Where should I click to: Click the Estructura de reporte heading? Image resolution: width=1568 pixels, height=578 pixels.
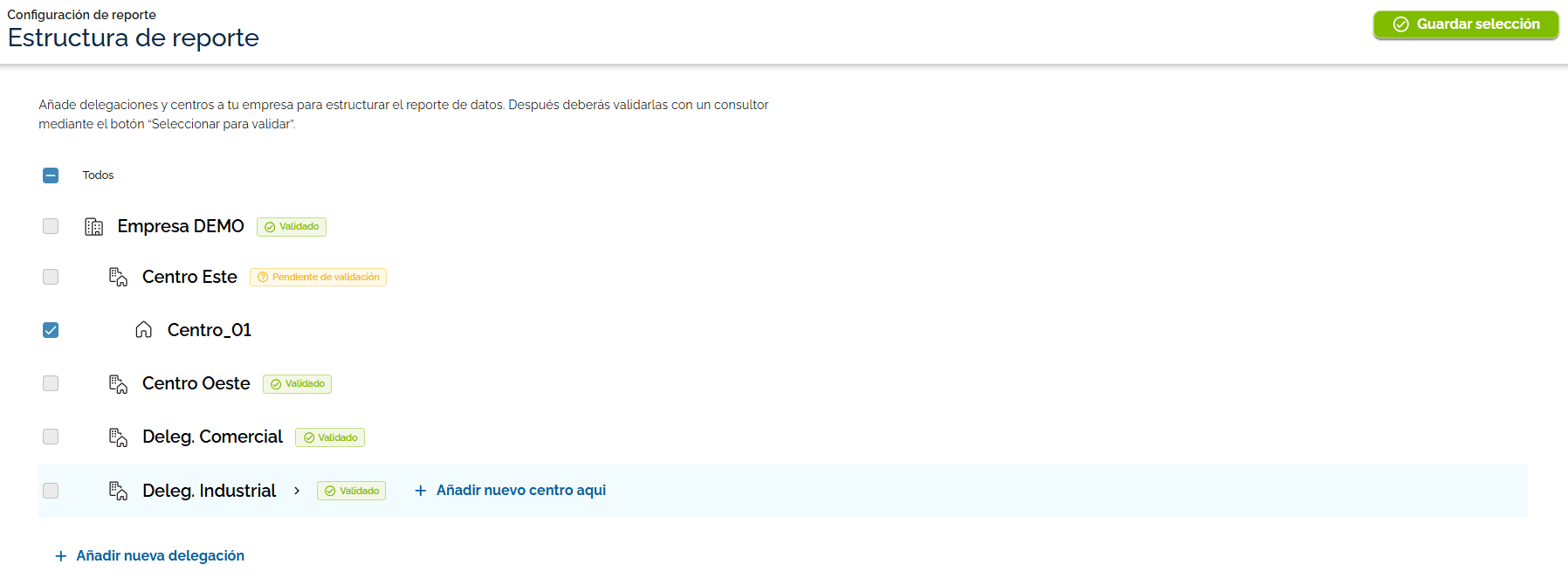pyautogui.click(x=134, y=38)
